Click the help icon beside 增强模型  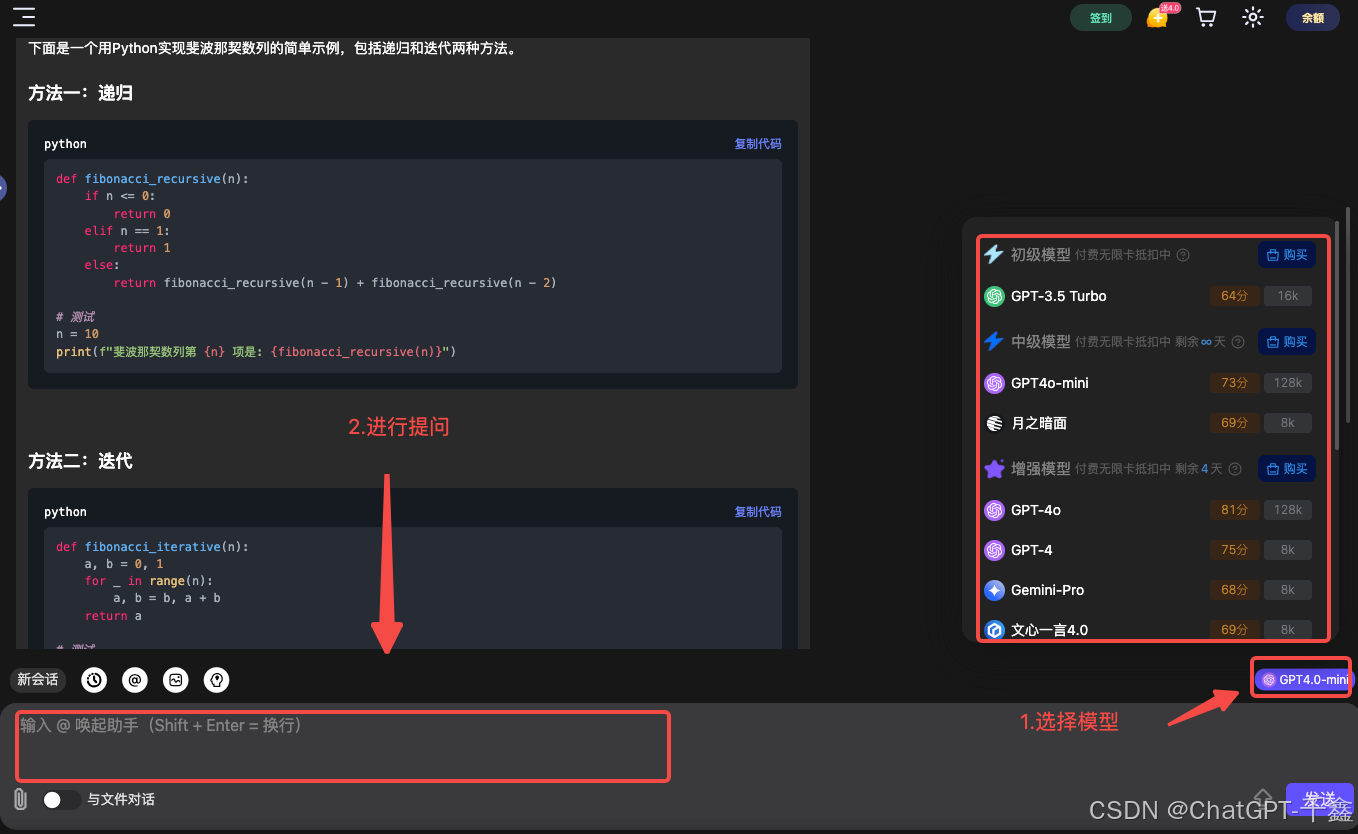[1237, 468]
